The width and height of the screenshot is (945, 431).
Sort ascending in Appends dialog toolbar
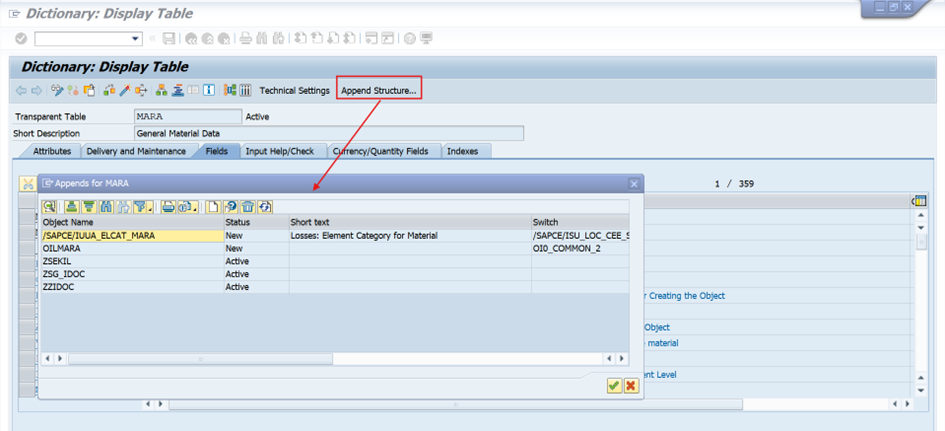[72, 207]
